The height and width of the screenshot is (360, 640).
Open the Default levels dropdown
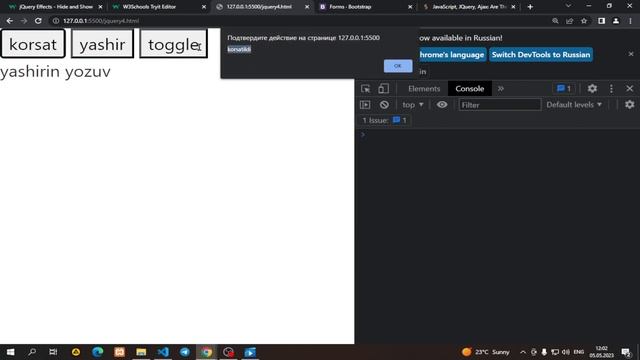pyautogui.click(x=574, y=105)
